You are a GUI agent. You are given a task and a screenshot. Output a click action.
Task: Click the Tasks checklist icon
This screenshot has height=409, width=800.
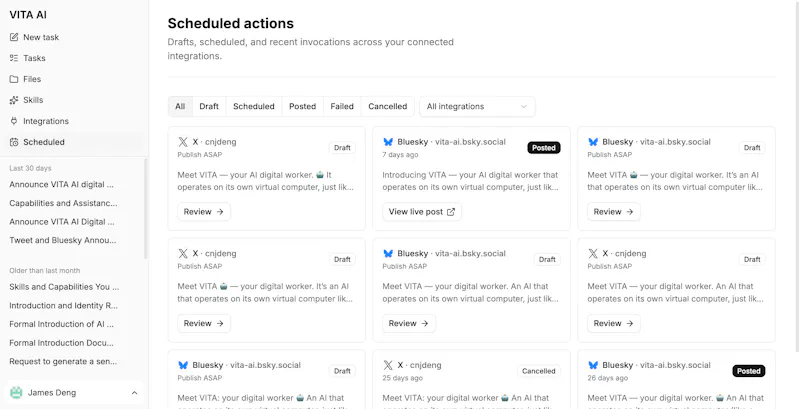14,58
